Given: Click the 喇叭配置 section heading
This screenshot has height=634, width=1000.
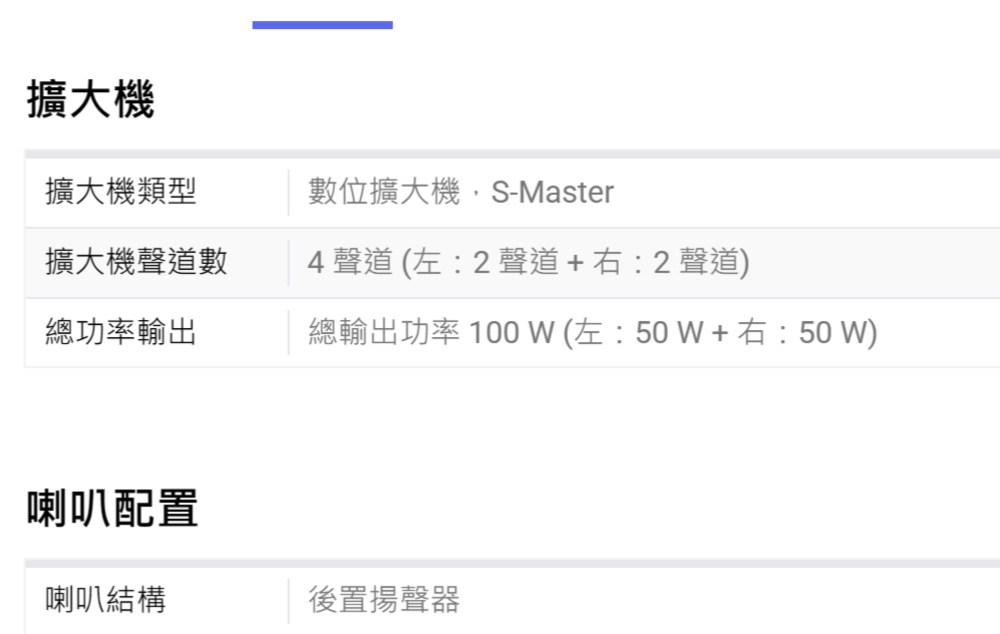Looking at the screenshot, I should tap(112, 509).
